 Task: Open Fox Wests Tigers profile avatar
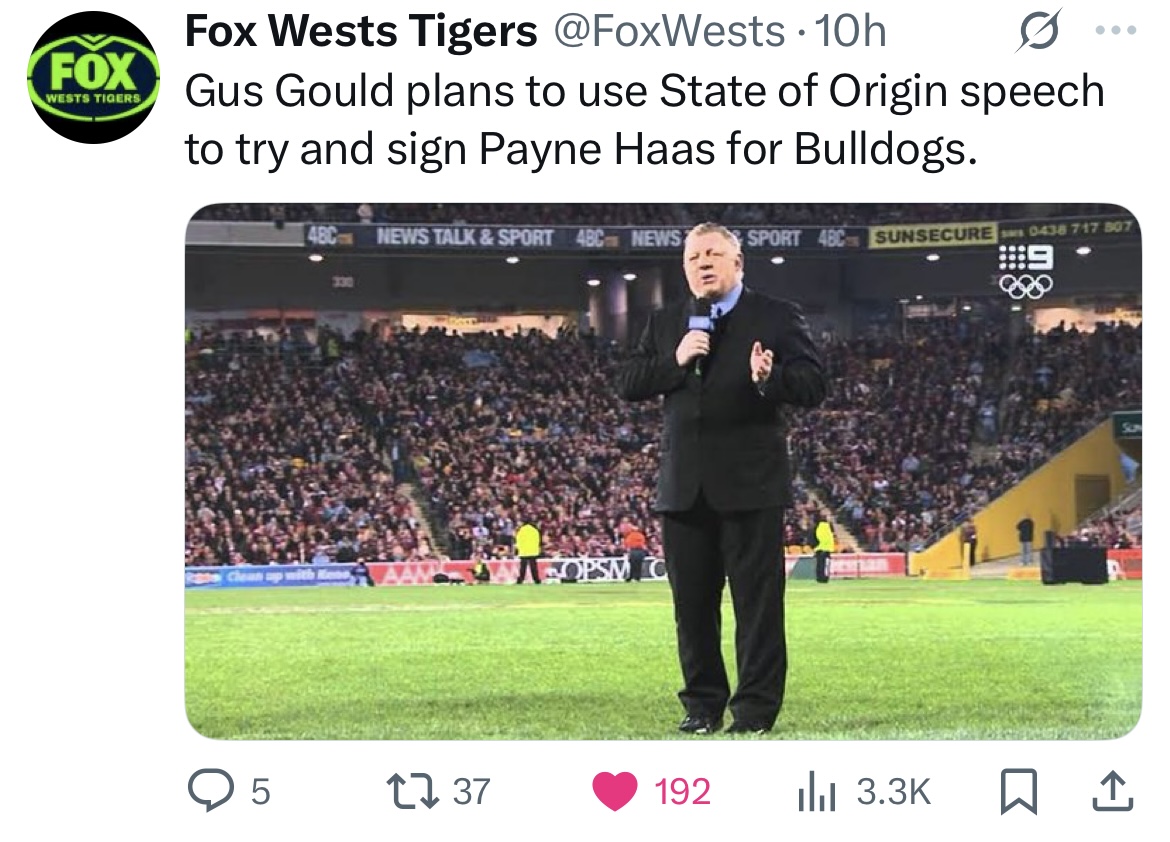[93, 78]
